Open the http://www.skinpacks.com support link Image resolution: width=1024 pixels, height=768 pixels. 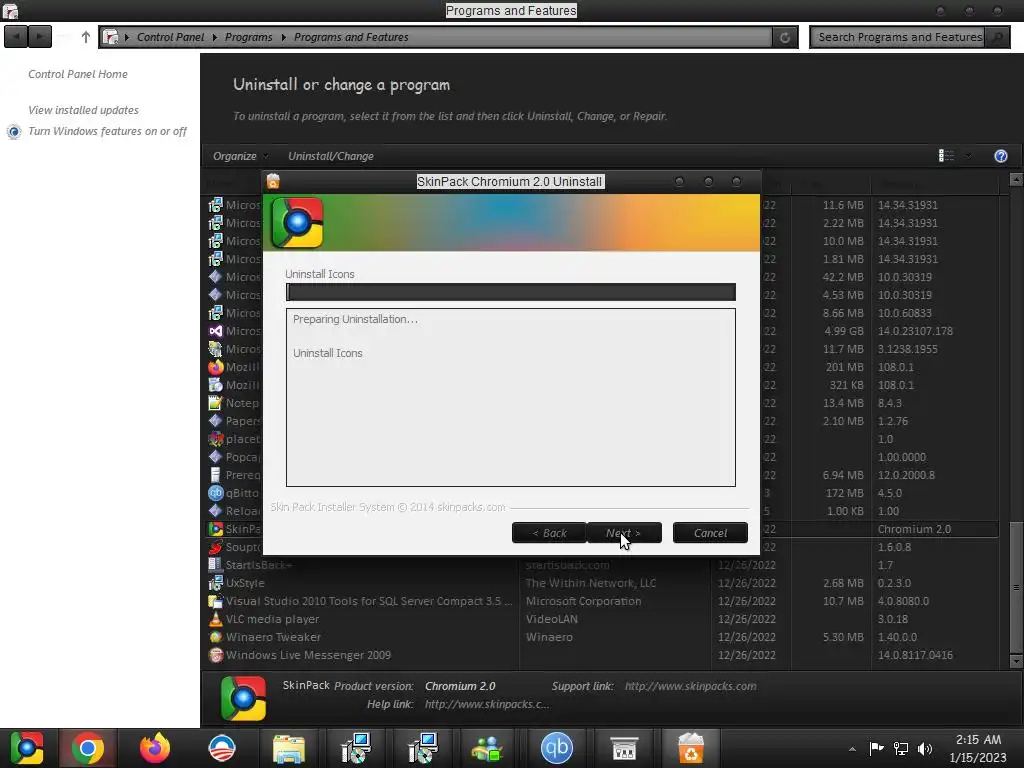[690, 686]
